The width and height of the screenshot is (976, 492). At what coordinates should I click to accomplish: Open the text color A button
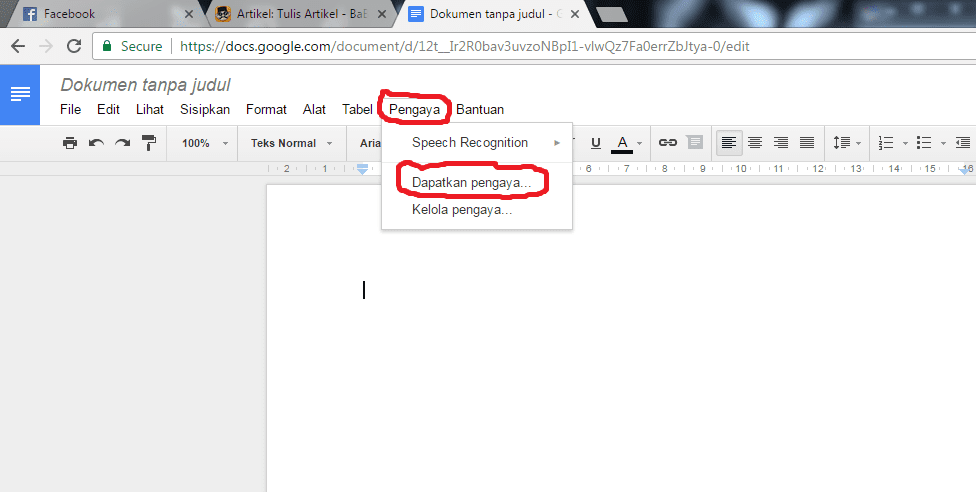pyautogui.click(x=622, y=143)
